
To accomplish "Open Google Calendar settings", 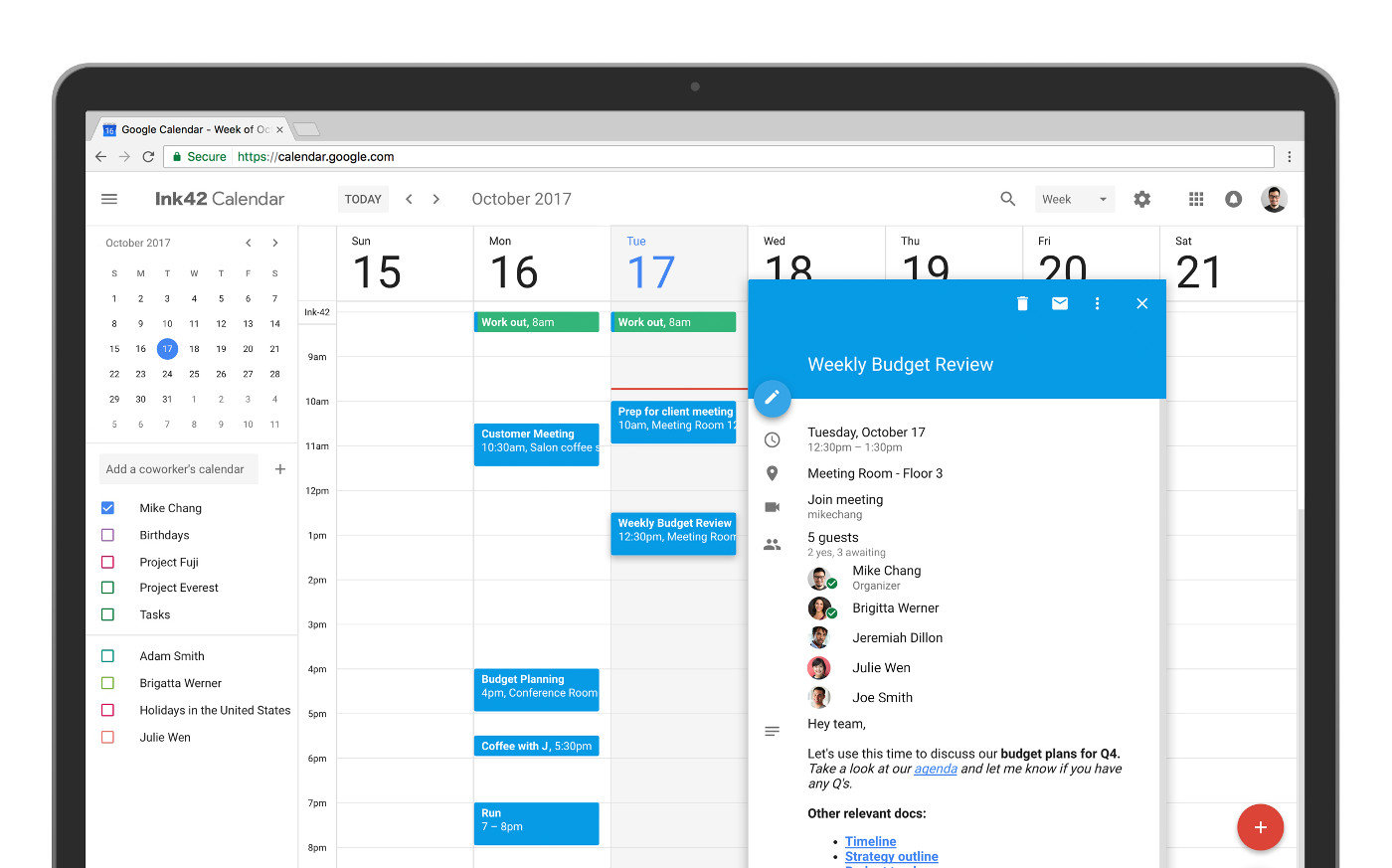I will coord(1141,199).
